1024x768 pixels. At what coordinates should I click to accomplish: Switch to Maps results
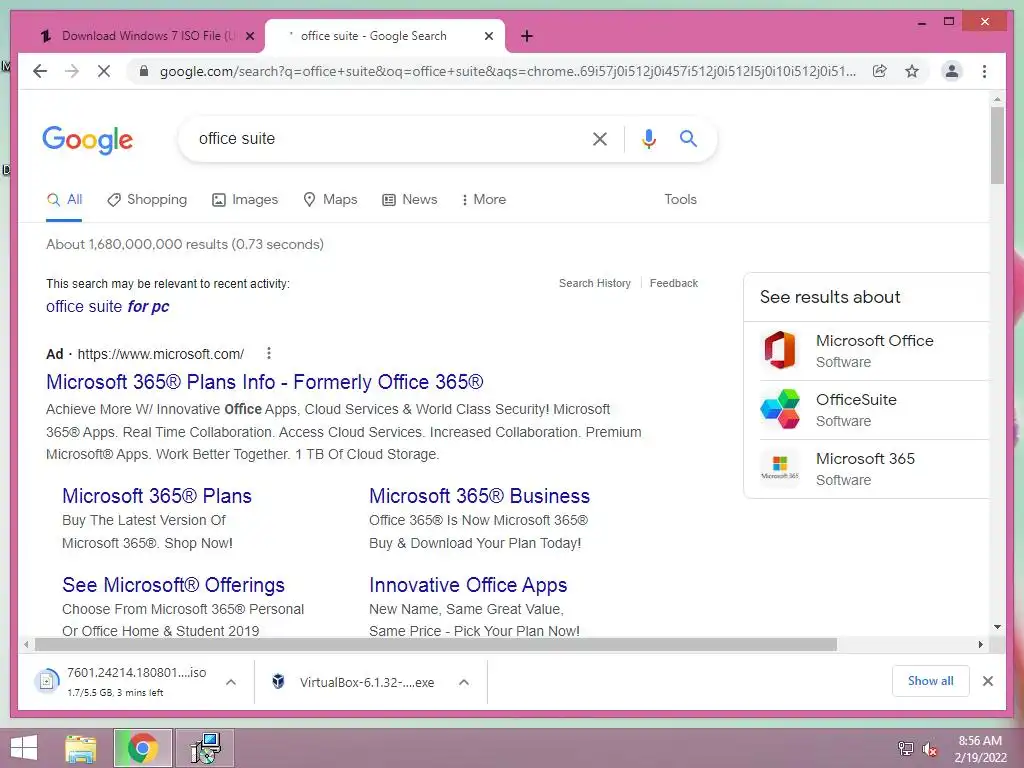[x=330, y=199]
